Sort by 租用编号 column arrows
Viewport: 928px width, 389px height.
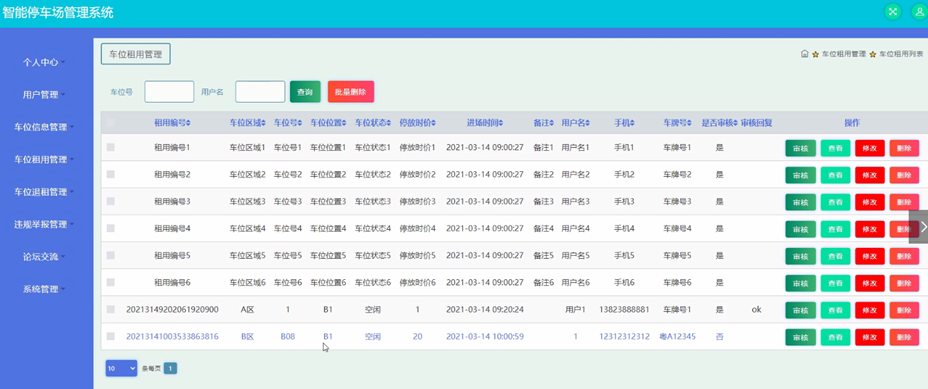pyautogui.click(x=188, y=123)
